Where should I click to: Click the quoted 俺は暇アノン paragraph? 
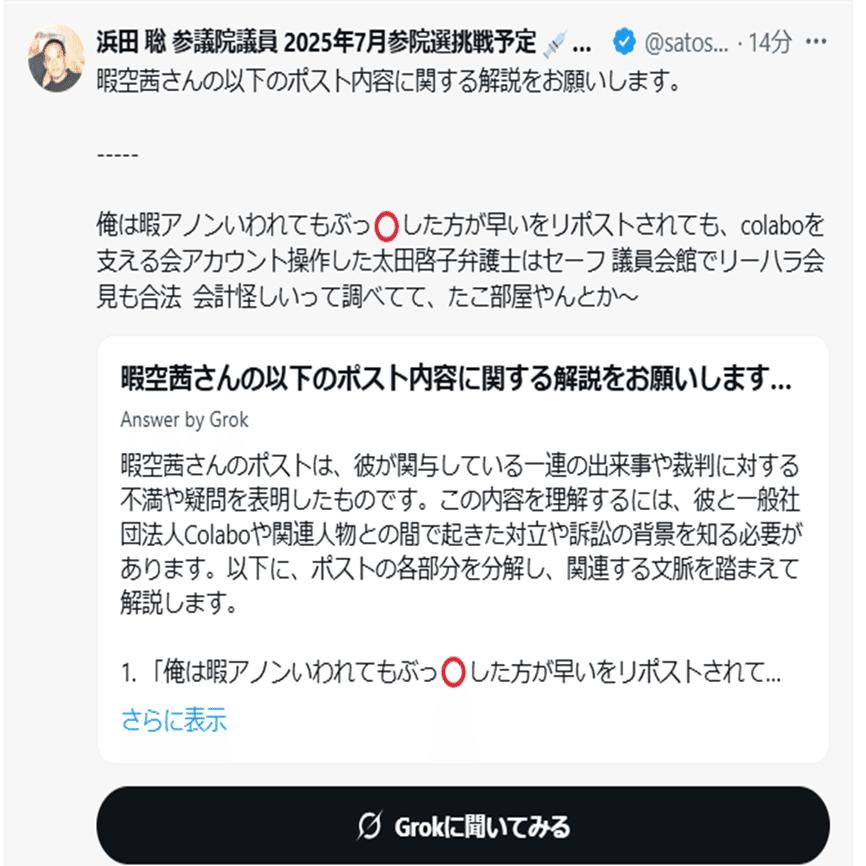tap(461, 261)
